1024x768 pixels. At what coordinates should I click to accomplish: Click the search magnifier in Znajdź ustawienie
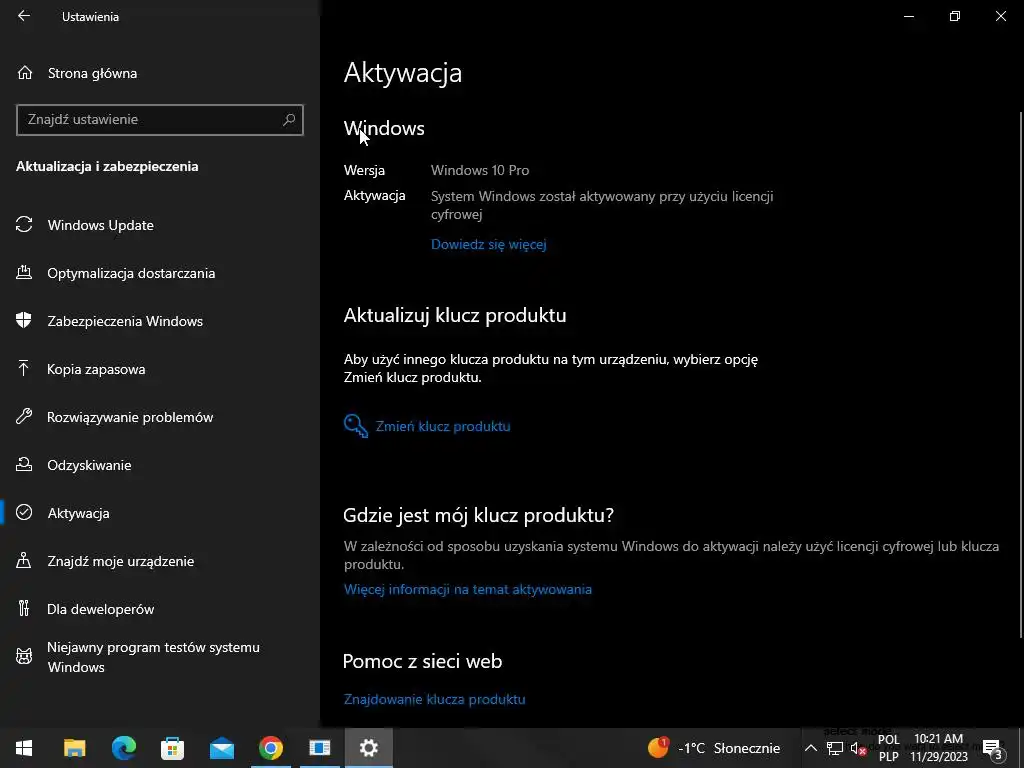289,120
